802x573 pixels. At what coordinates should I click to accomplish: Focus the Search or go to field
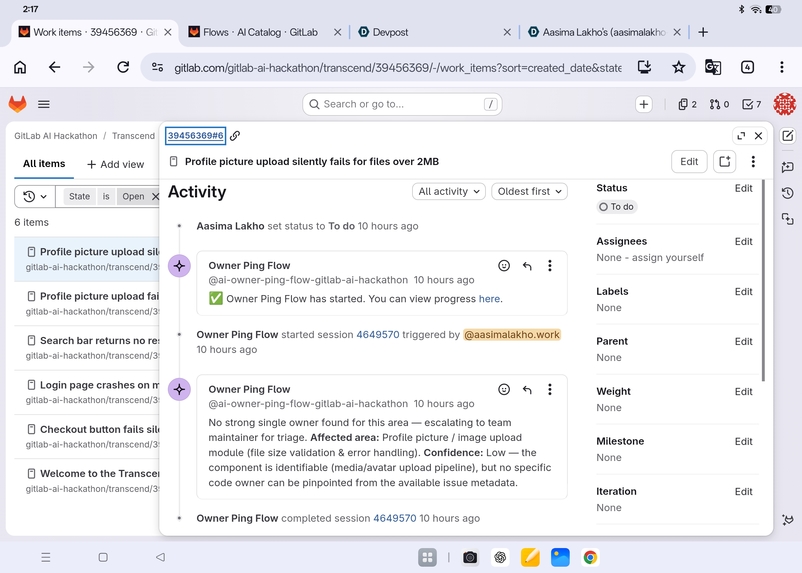pos(402,104)
